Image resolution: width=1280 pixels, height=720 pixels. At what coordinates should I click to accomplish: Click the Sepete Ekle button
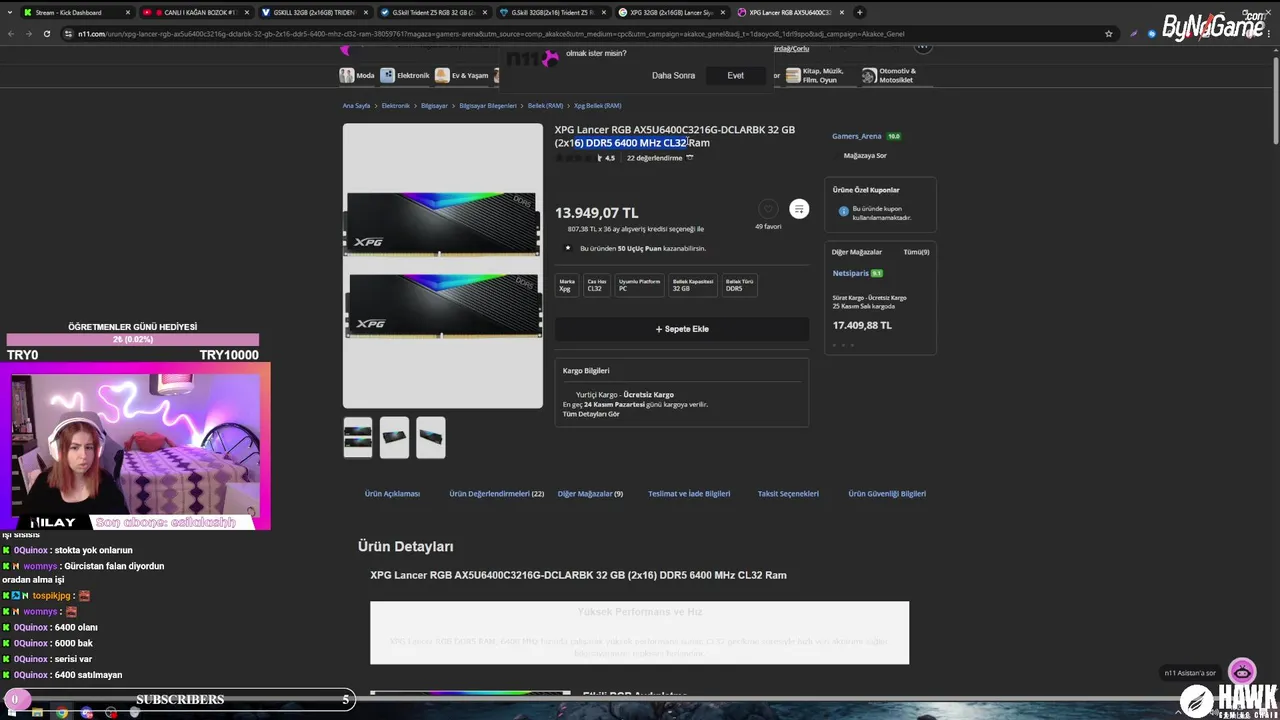tap(682, 329)
